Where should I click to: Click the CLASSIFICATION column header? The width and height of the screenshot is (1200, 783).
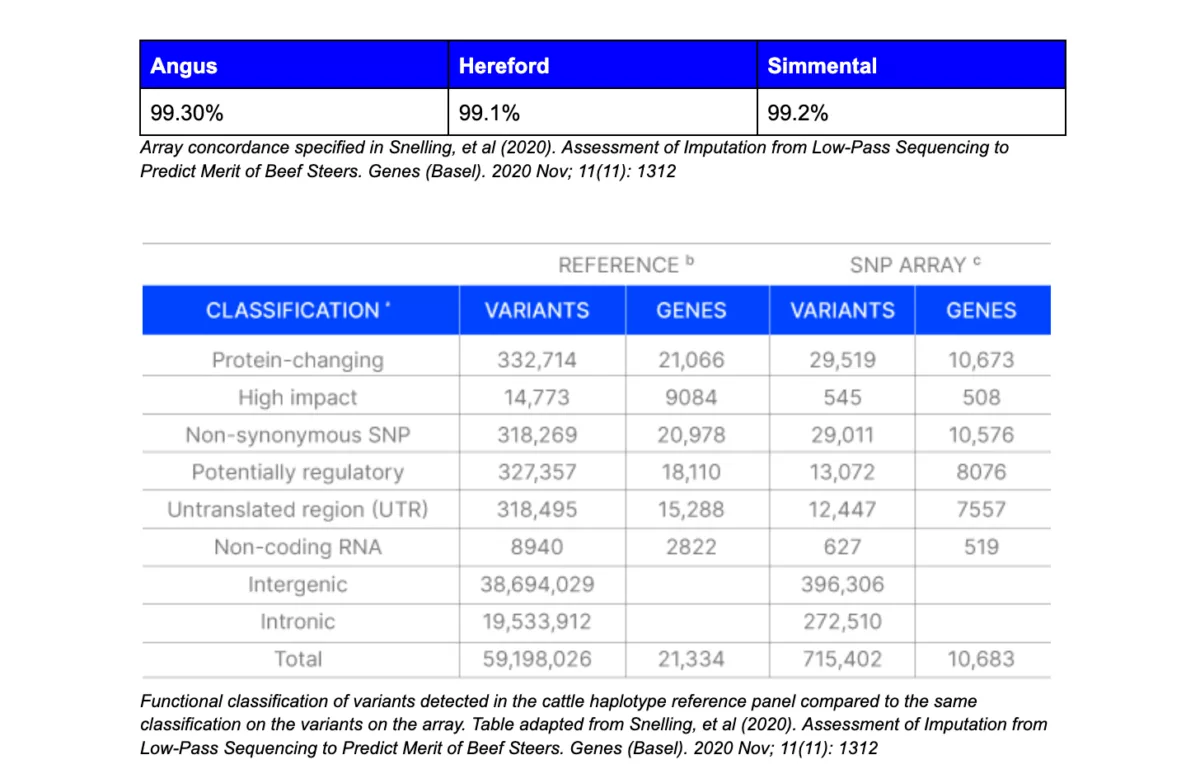297,310
